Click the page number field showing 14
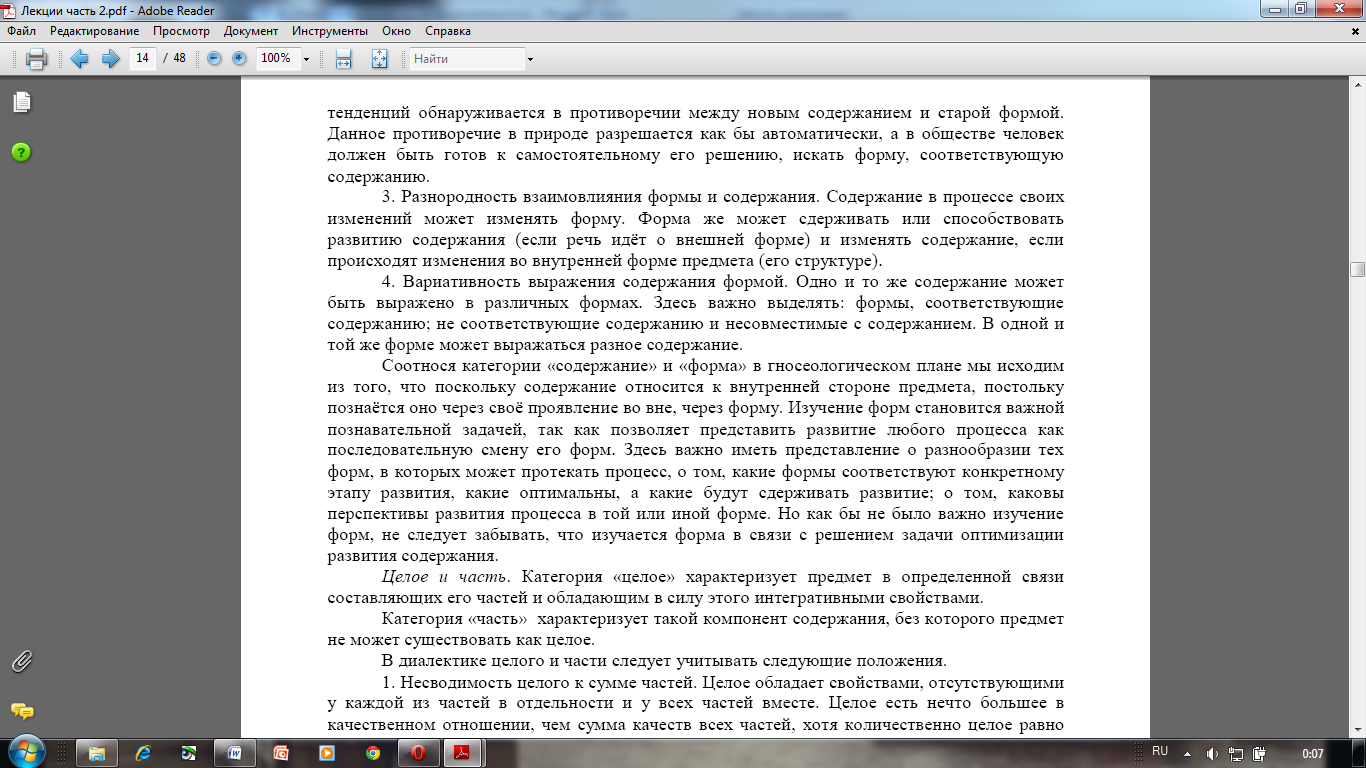Screen dimensions: 1366x768 point(142,58)
